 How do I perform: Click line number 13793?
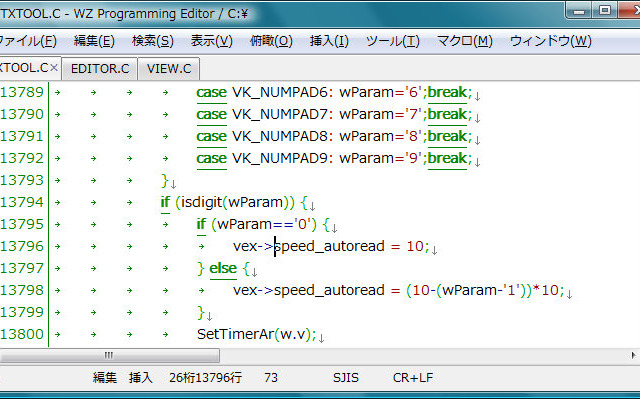coord(22,180)
